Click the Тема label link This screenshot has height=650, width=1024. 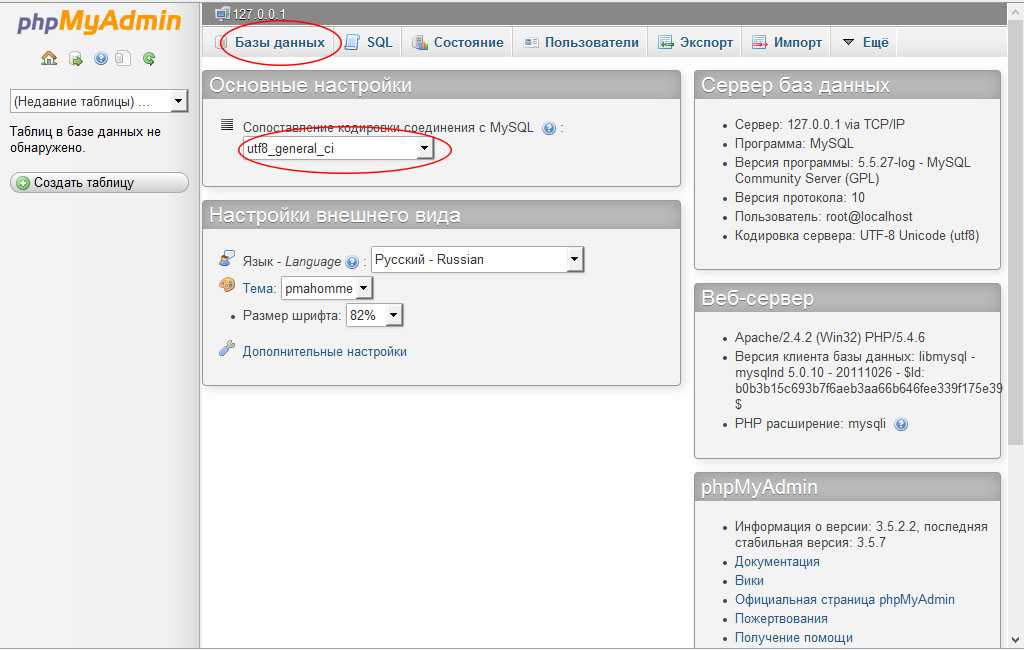coord(259,288)
